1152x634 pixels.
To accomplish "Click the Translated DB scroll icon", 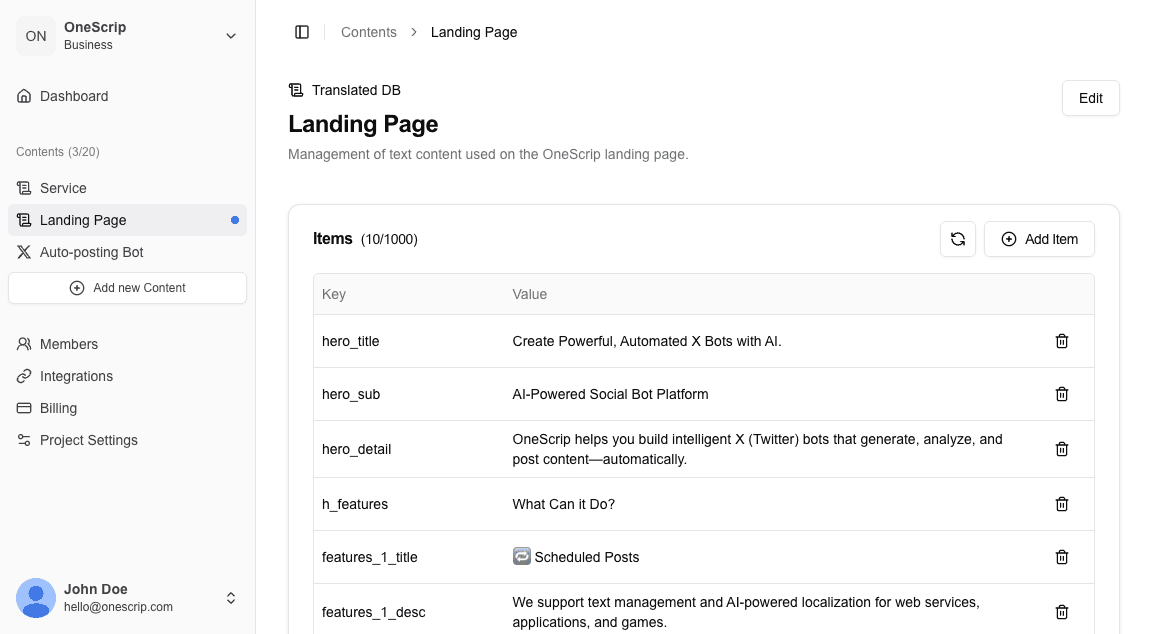I will (296, 90).
